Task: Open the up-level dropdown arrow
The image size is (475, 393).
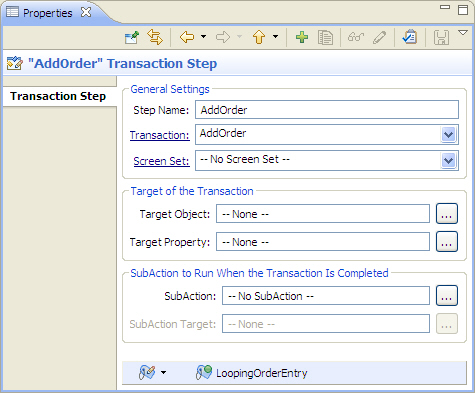Action: 275,36
